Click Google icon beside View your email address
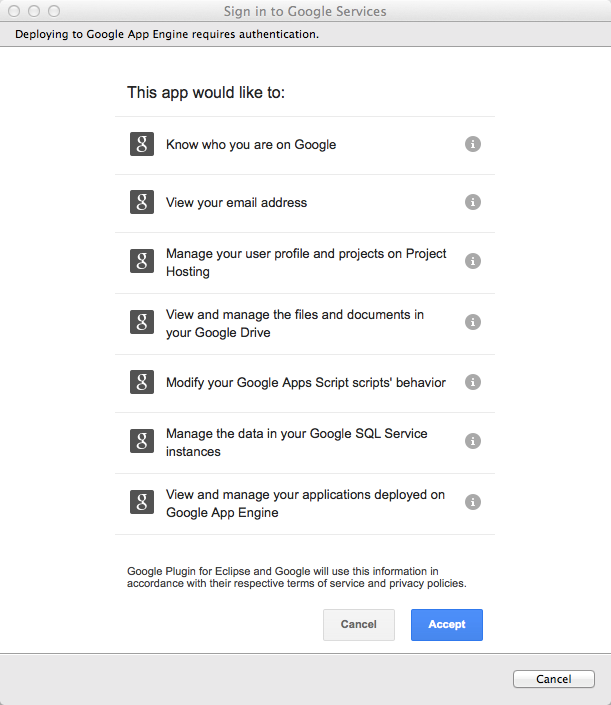The width and height of the screenshot is (611, 705). pos(142,202)
